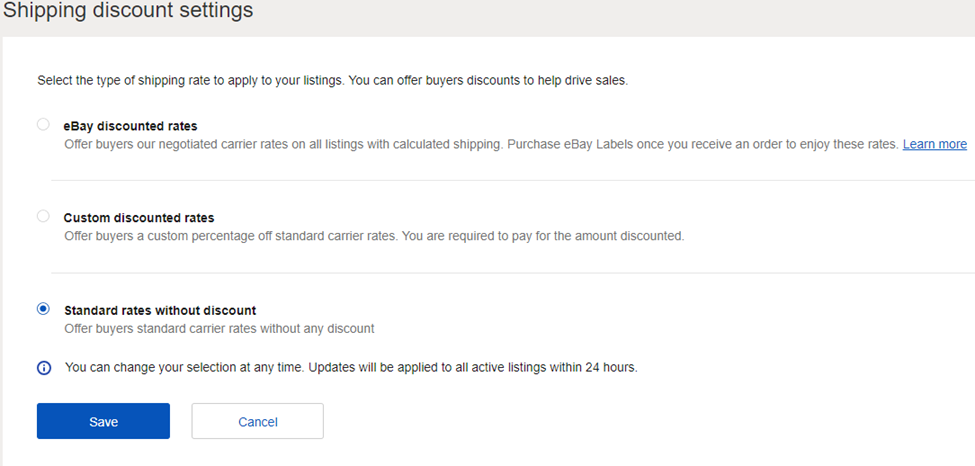Click the updates within 24 hours notice text
Screen dimensions: 975x466
[x=351, y=368]
